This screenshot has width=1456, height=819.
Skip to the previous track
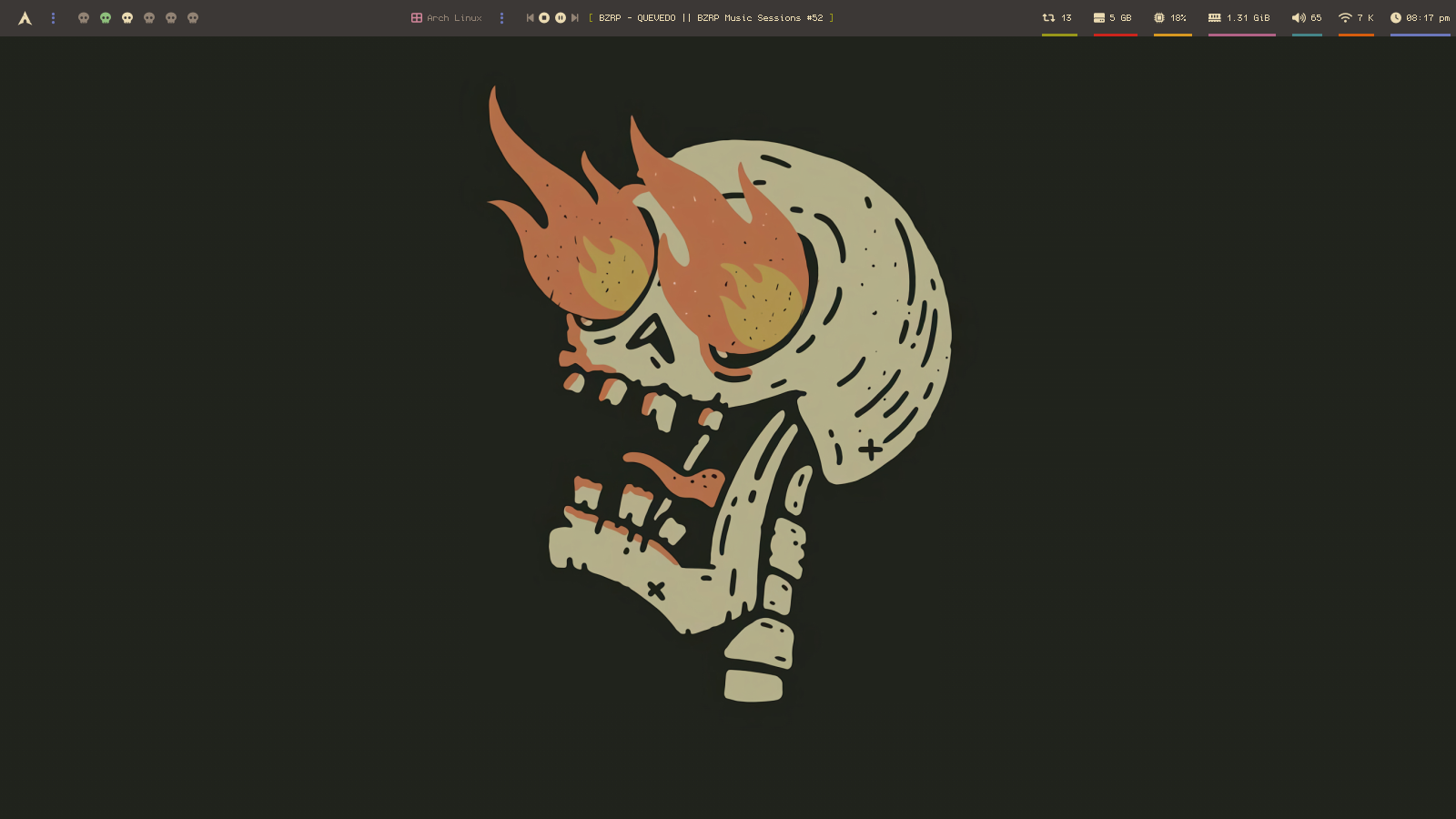point(530,18)
